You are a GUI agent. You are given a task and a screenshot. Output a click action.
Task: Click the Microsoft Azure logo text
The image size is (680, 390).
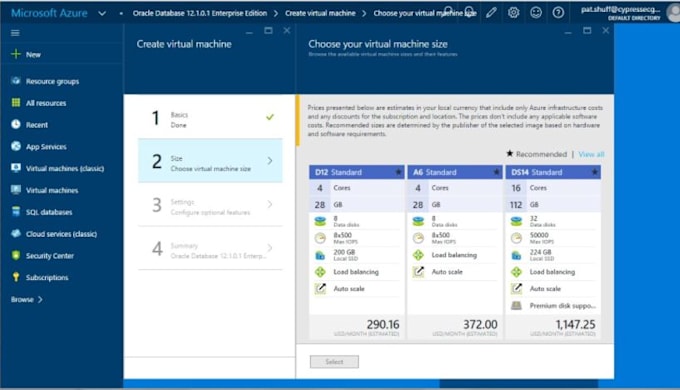(x=49, y=13)
